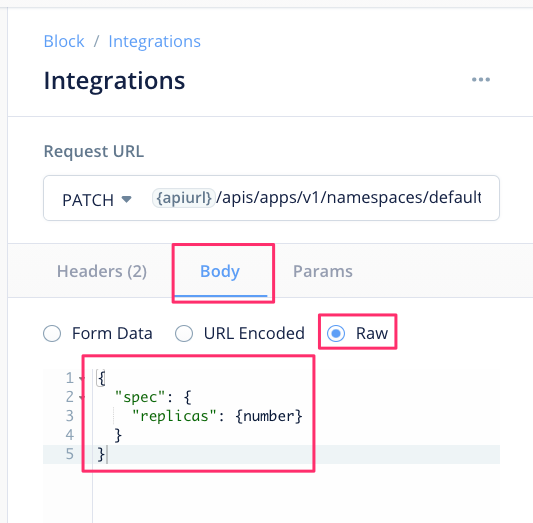The image size is (533, 523).
Task: Click the /apis/apps/v1 URL path field
Action: [348, 198]
